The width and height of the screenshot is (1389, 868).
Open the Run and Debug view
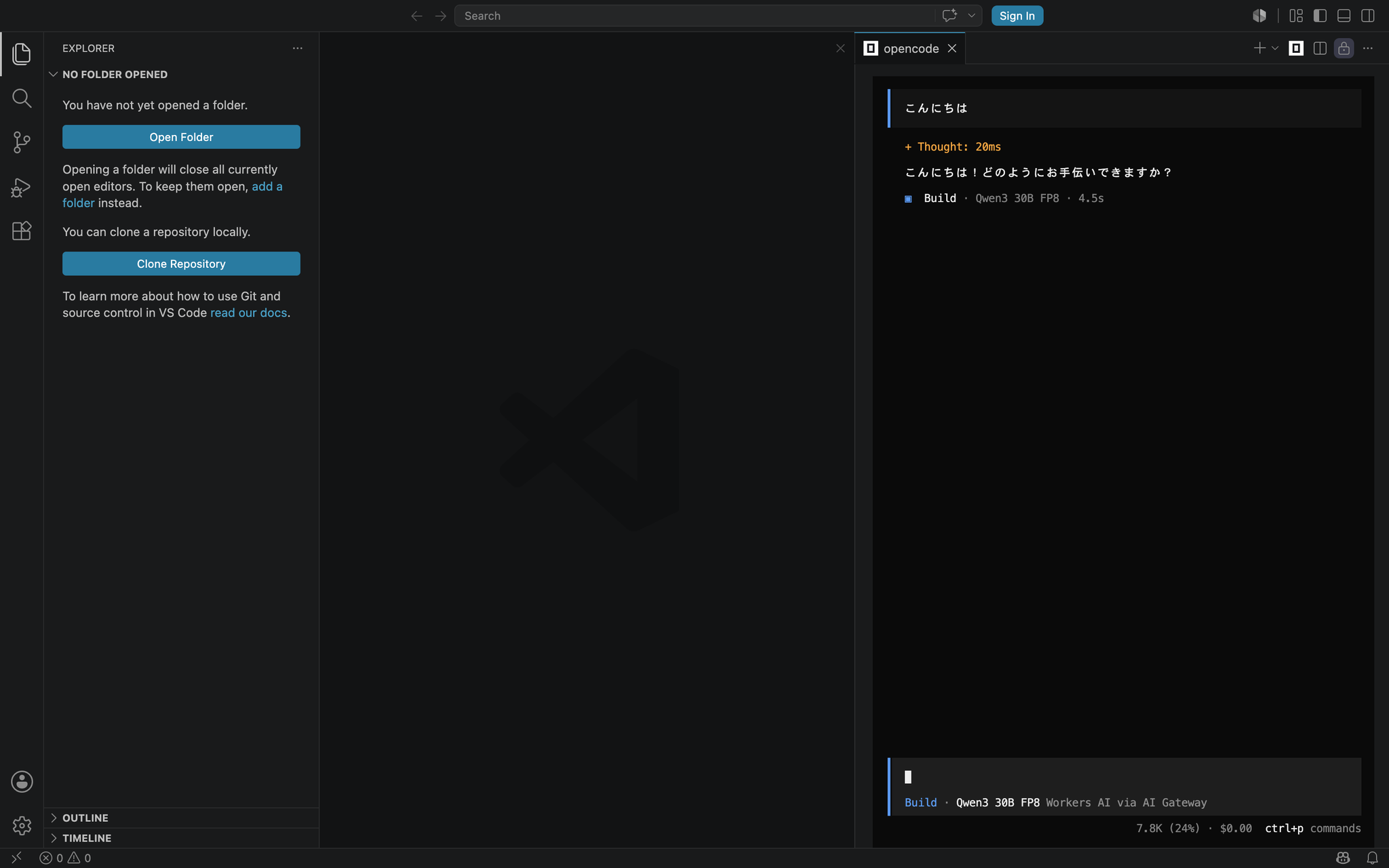[x=22, y=187]
